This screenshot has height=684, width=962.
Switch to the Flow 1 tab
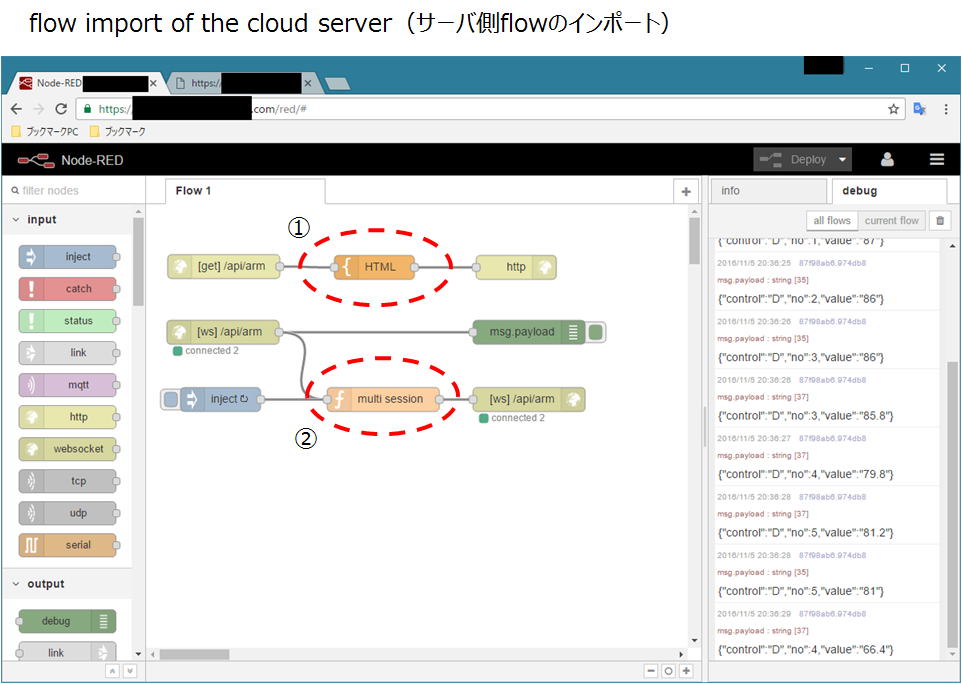pos(245,191)
